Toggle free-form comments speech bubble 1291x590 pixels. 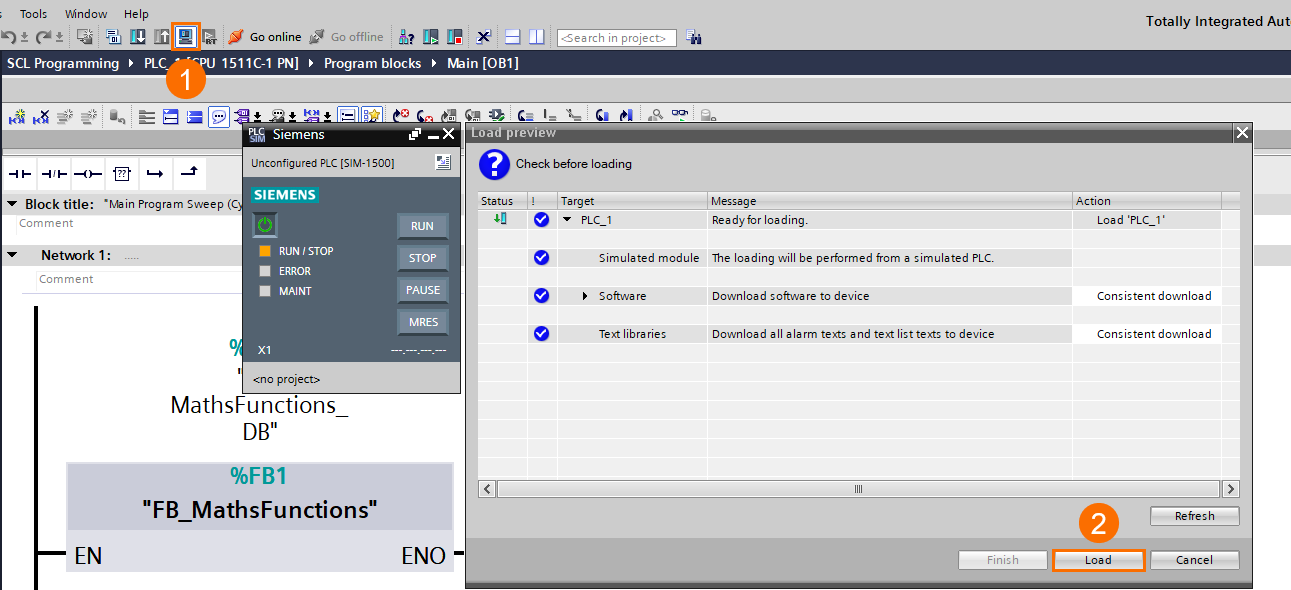click(219, 116)
